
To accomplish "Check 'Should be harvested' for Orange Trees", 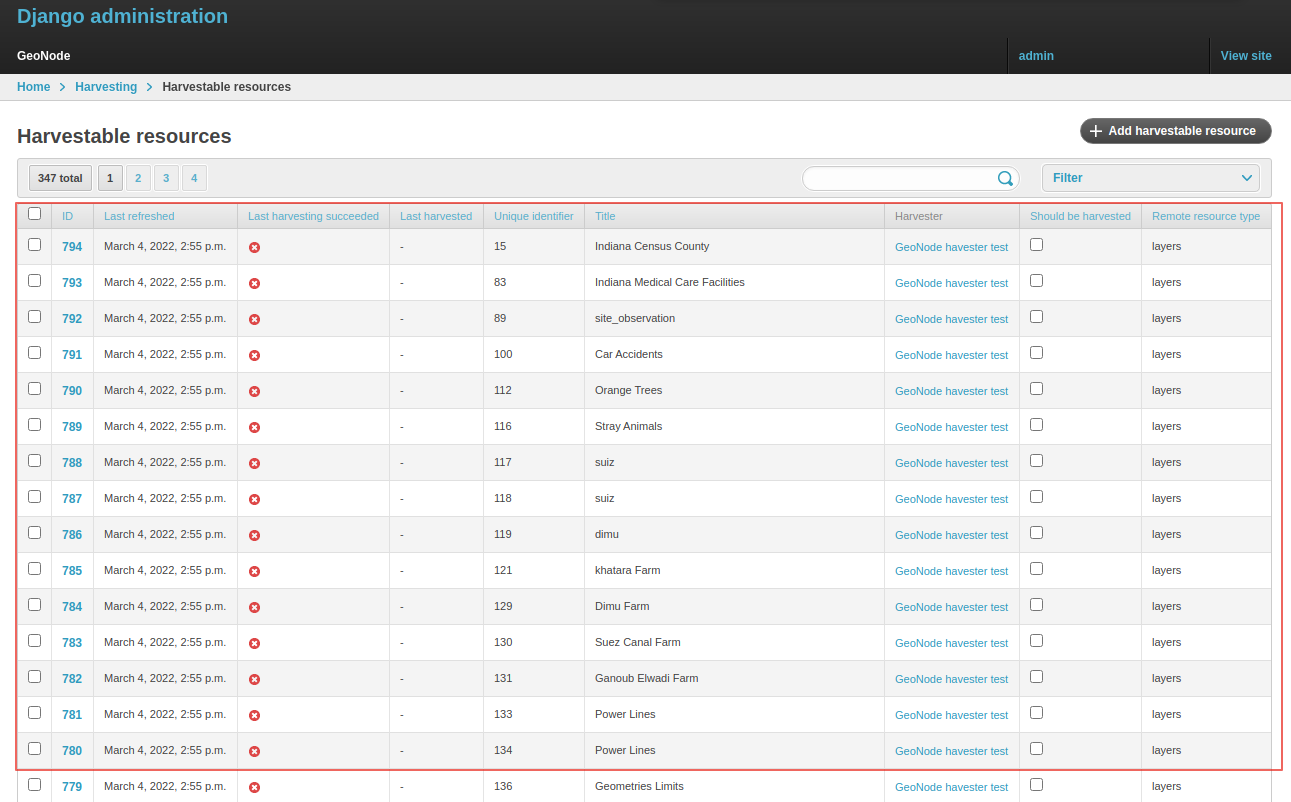I will (1036, 388).
